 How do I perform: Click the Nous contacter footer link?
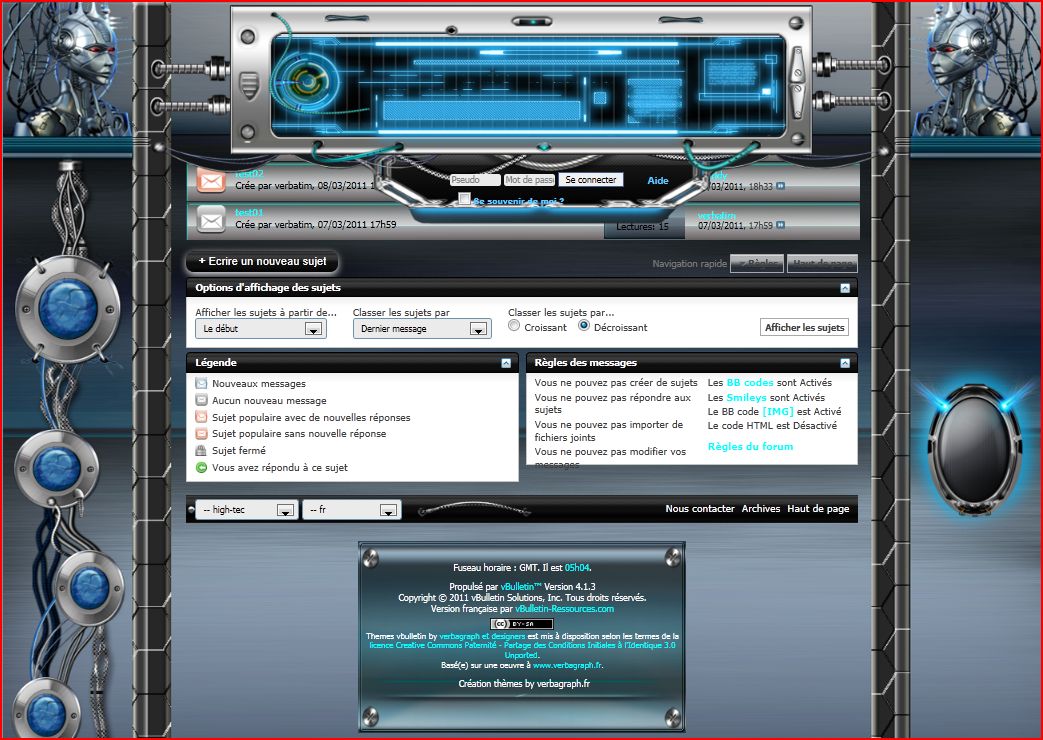click(x=700, y=508)
